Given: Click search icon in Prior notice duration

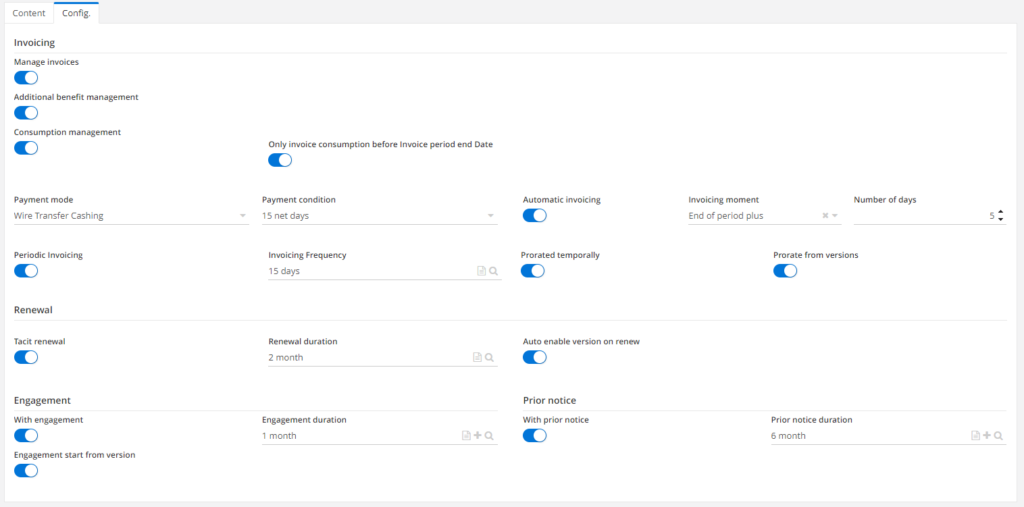Looking at the screenshot, I should click(998, 436).
